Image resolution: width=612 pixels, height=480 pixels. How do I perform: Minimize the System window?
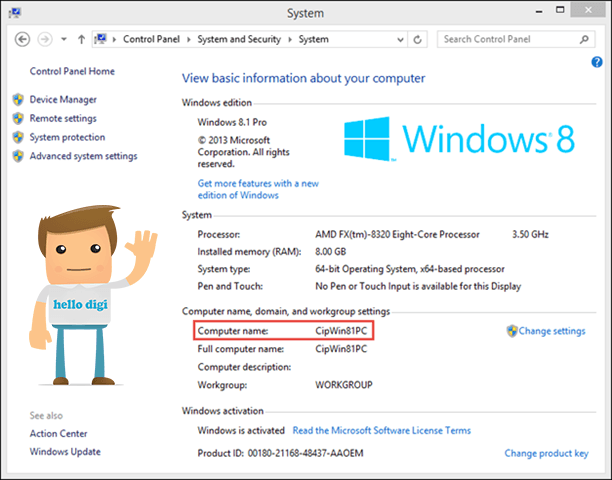point(539,11)
